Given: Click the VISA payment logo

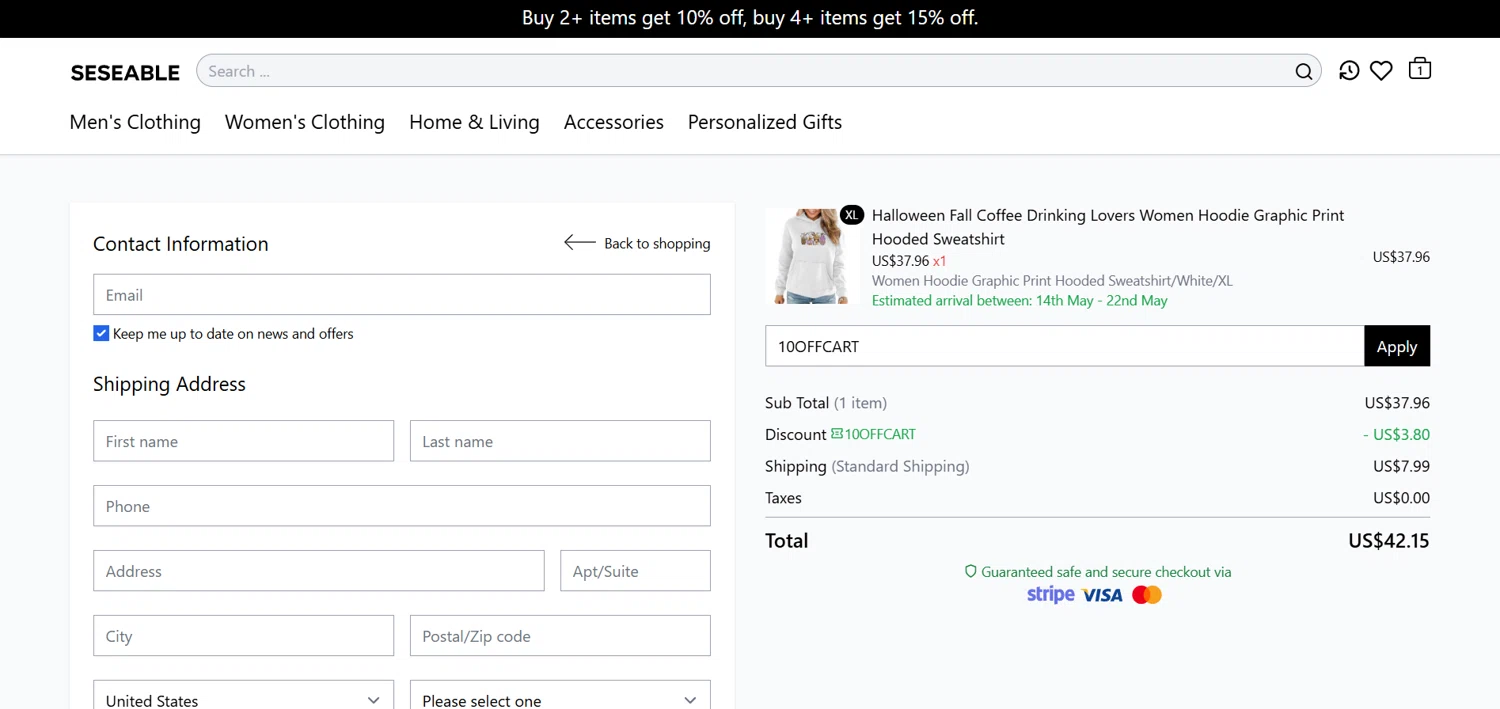Looking at the screenshot, I should click(x=1102, y=596).
